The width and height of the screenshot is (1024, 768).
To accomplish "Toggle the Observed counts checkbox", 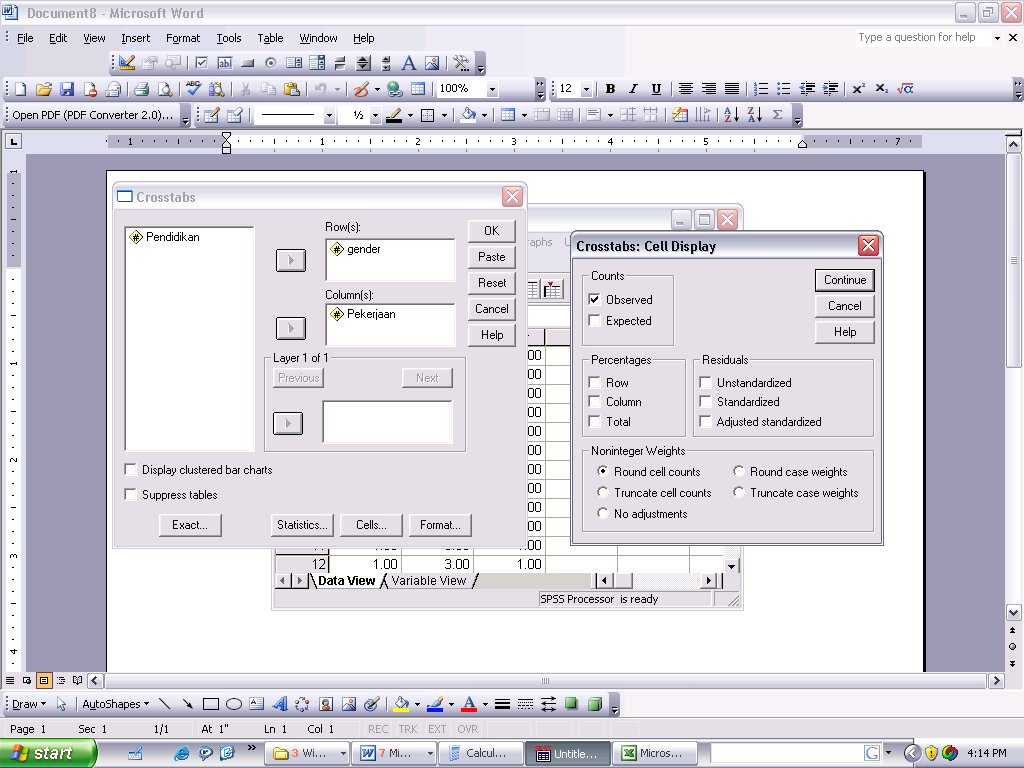I will tap(594, 300).
